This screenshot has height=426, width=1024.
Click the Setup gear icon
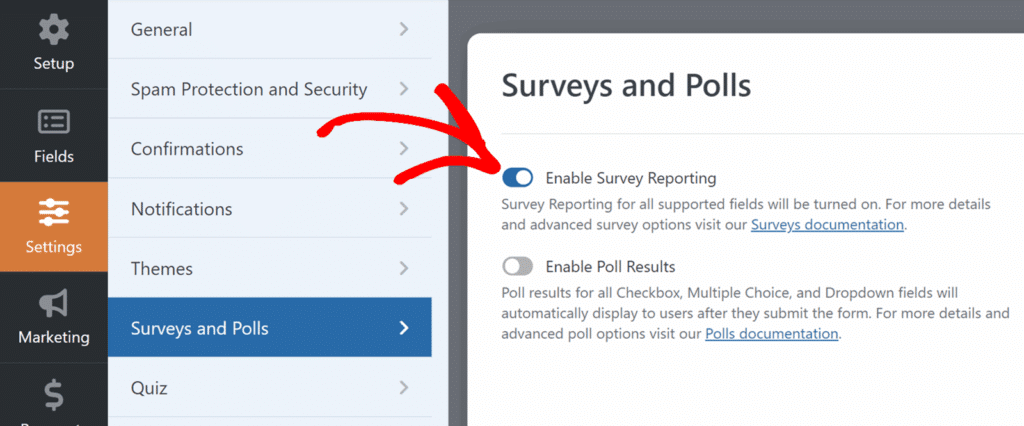pyautogui.click(x=53, y=30)
